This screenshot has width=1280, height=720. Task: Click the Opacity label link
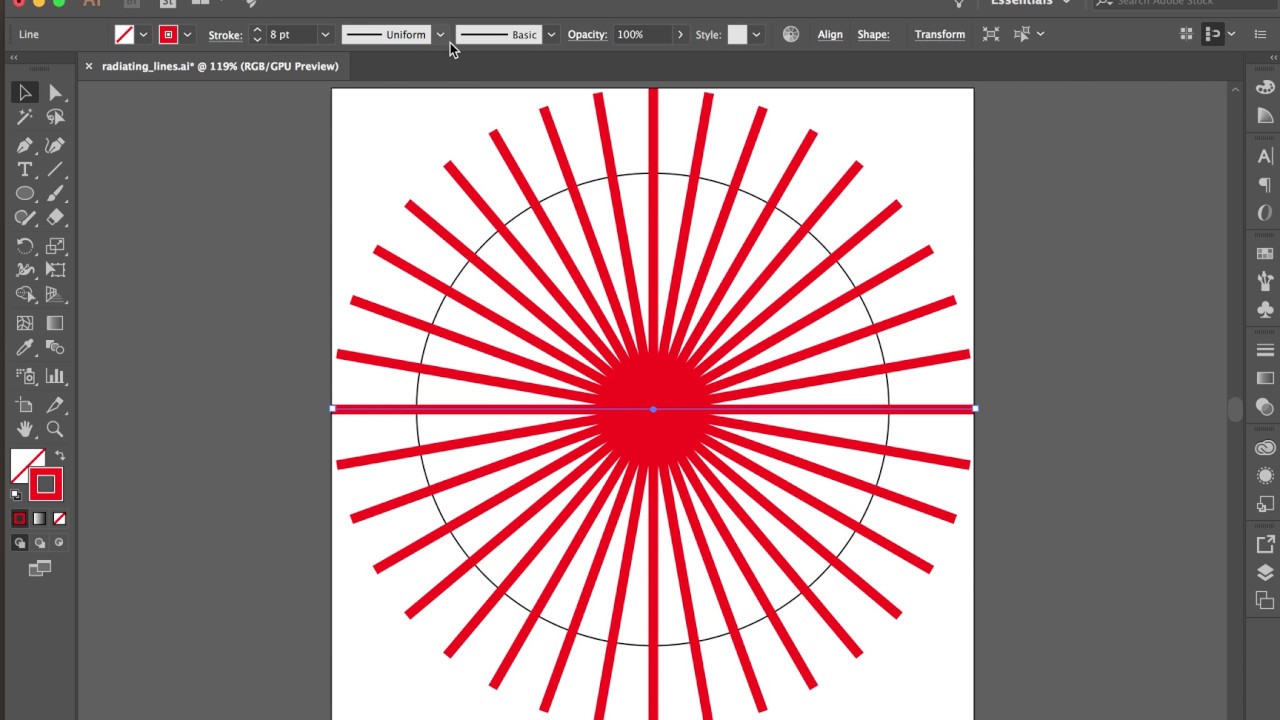[587, 34]
